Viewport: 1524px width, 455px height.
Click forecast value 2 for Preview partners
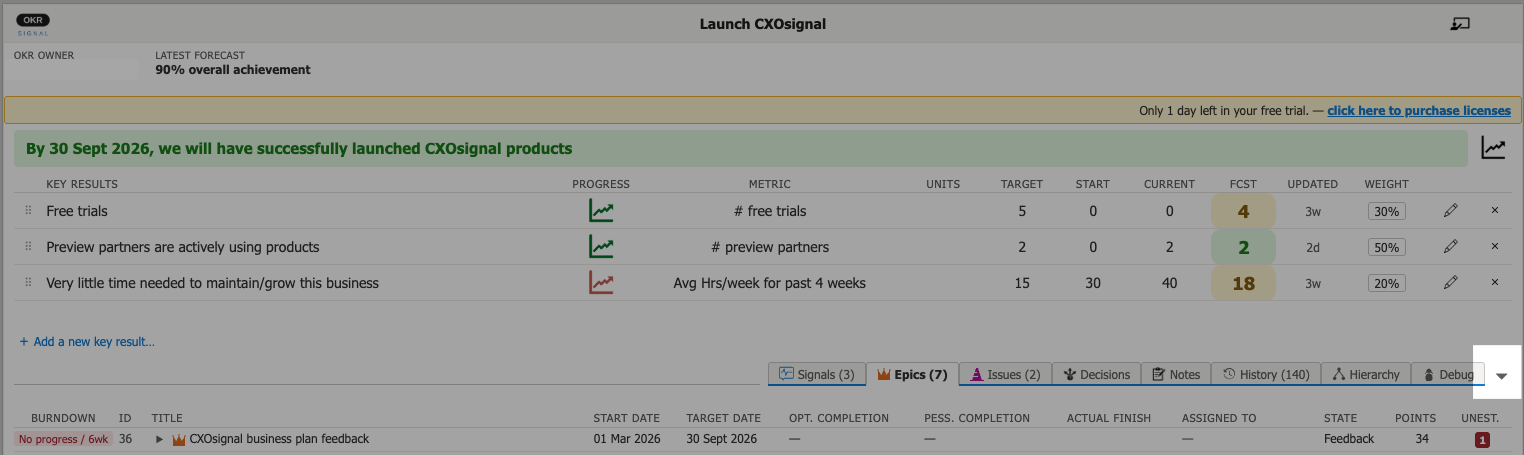1243,247
